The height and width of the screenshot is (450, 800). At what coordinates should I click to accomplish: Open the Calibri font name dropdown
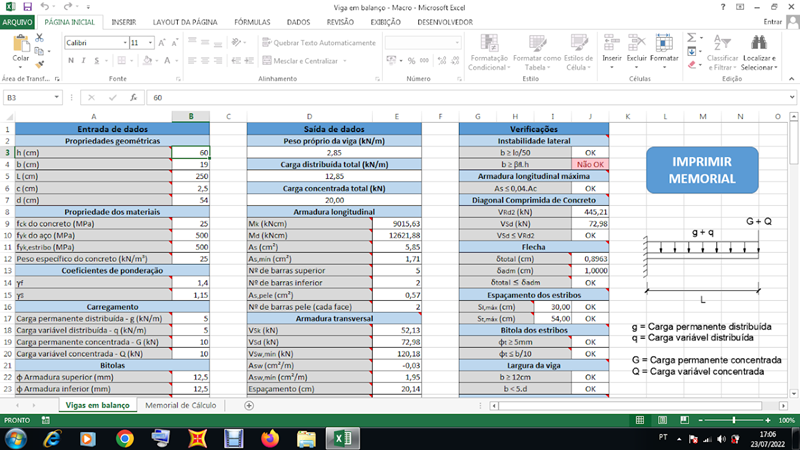(x=125, y=43)
